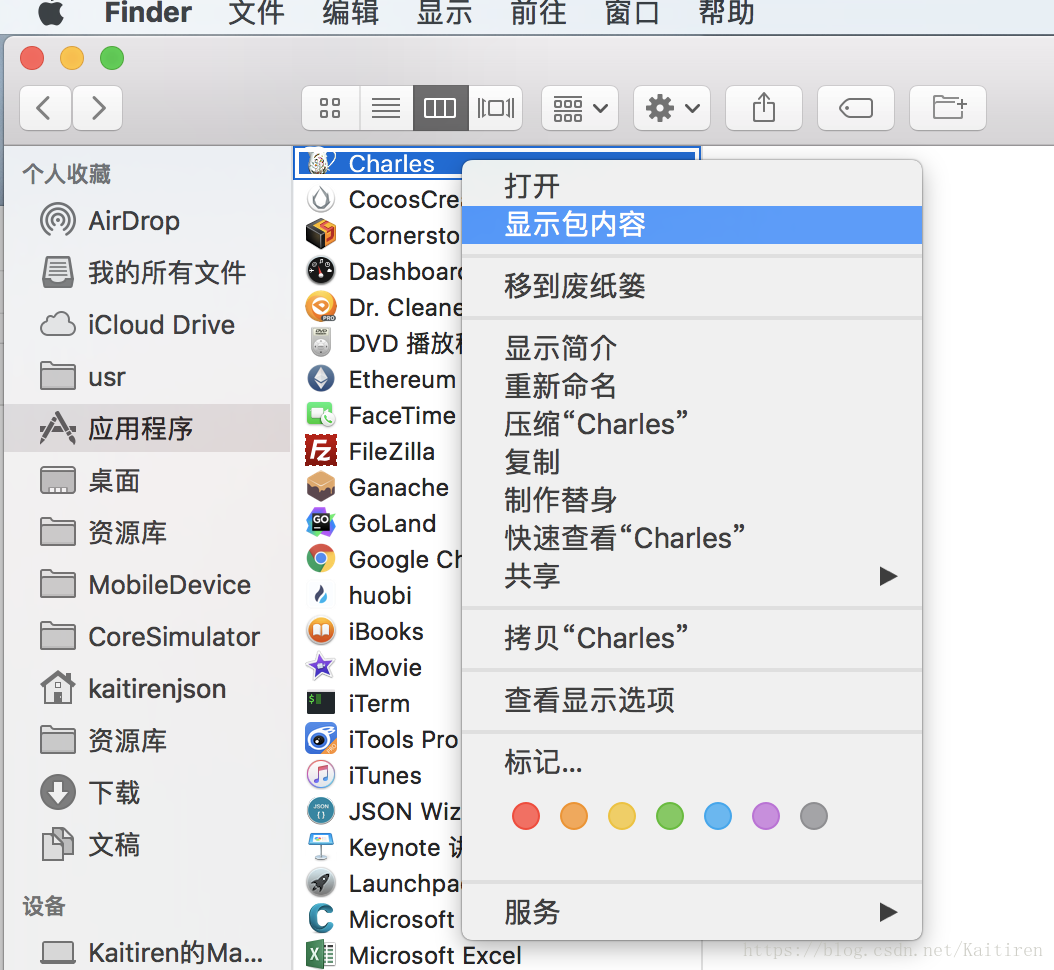Screen dimensions: 1054x970
Task: Click the edit tags toolbar button
Action: click(856, 108)
